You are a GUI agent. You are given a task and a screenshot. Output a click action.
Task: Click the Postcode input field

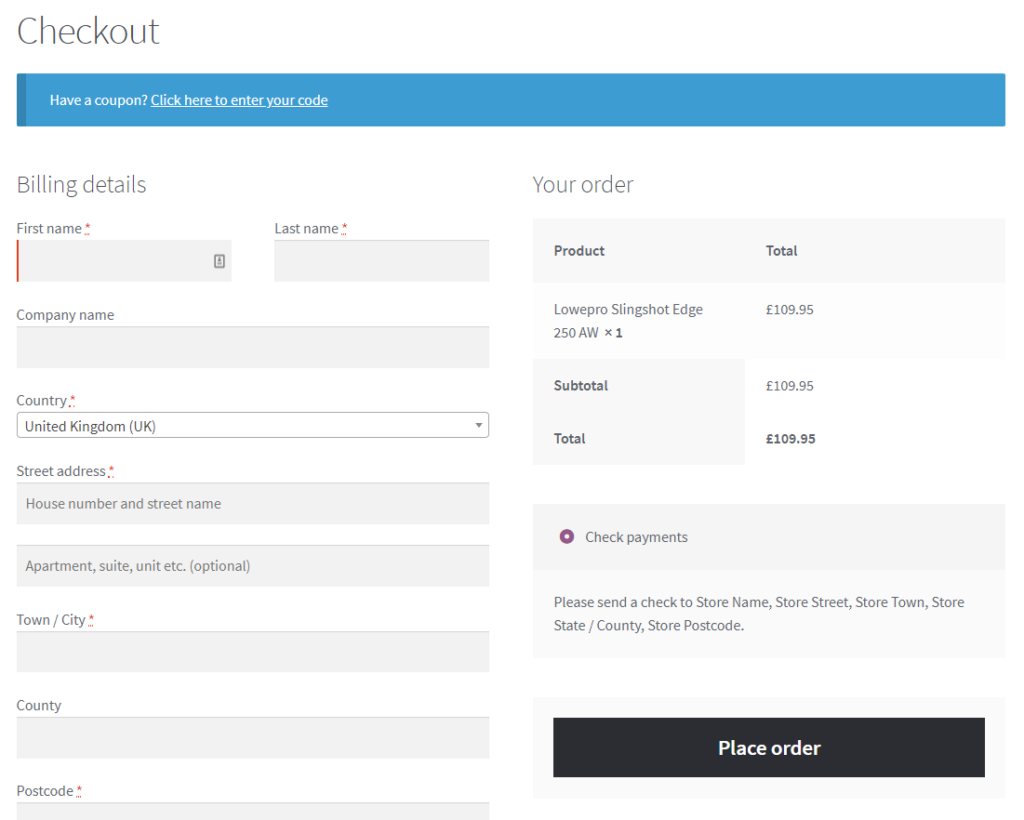(x=252, y=813)
